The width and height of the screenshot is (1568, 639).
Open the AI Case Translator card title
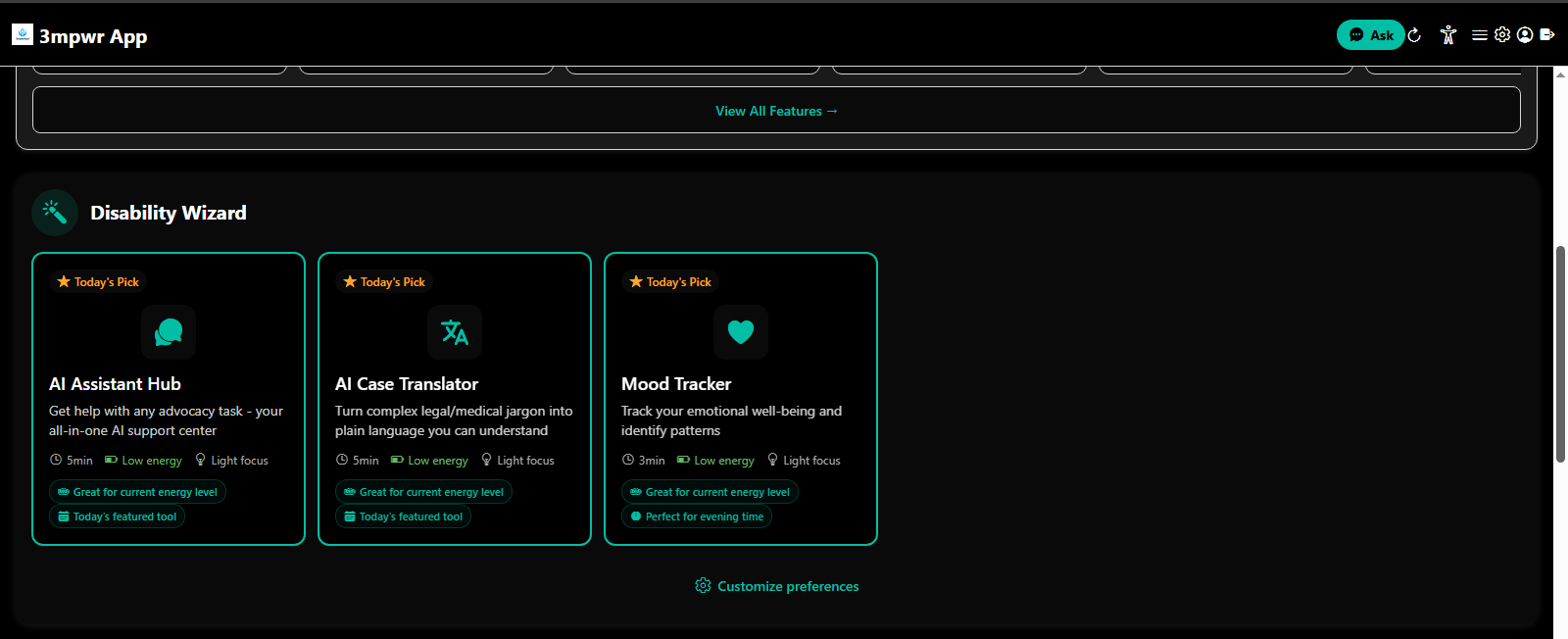pyautogui.click(x=407, y=384)
